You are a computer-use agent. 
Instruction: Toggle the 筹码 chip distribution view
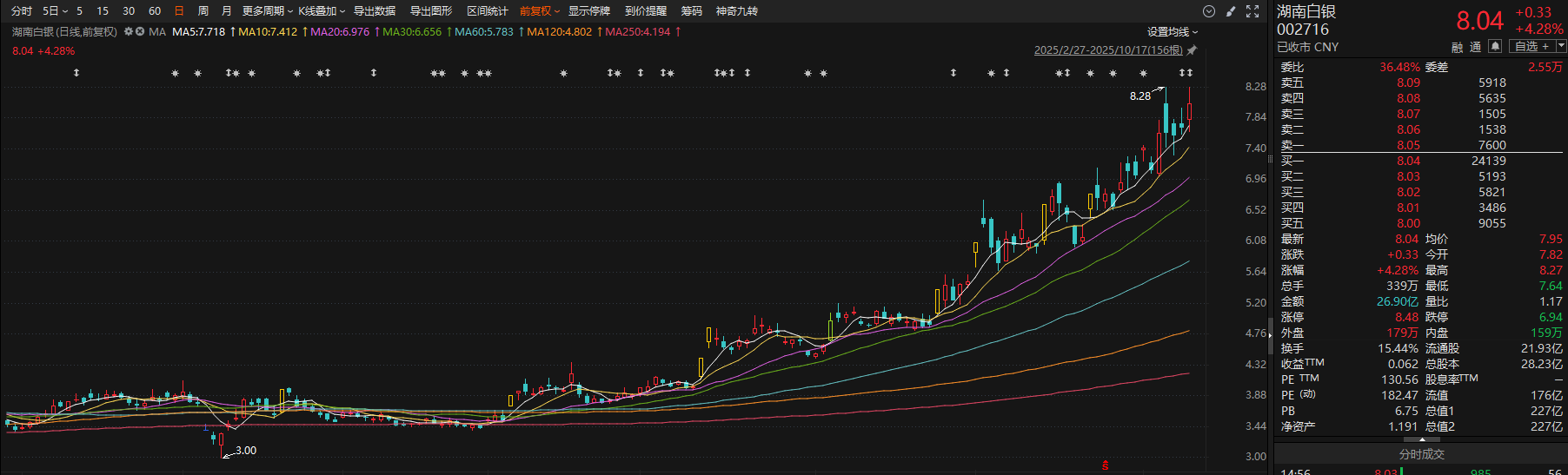[691, 11]
